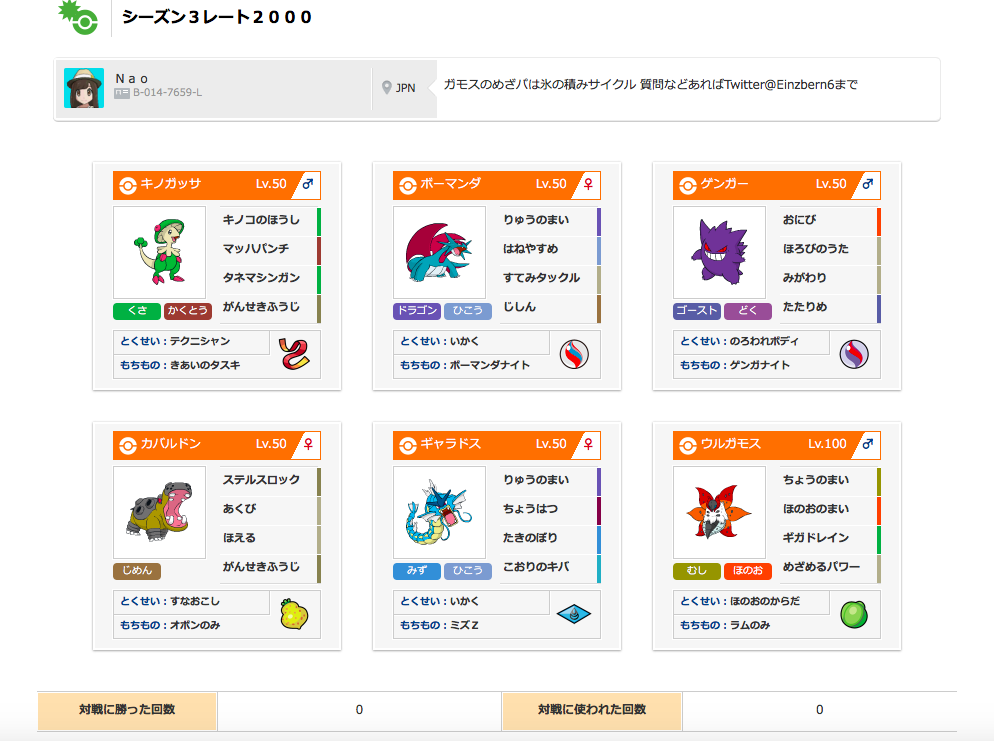
Task: Click the female gender symbol on ギャラドス card
Action: point(588,444)
